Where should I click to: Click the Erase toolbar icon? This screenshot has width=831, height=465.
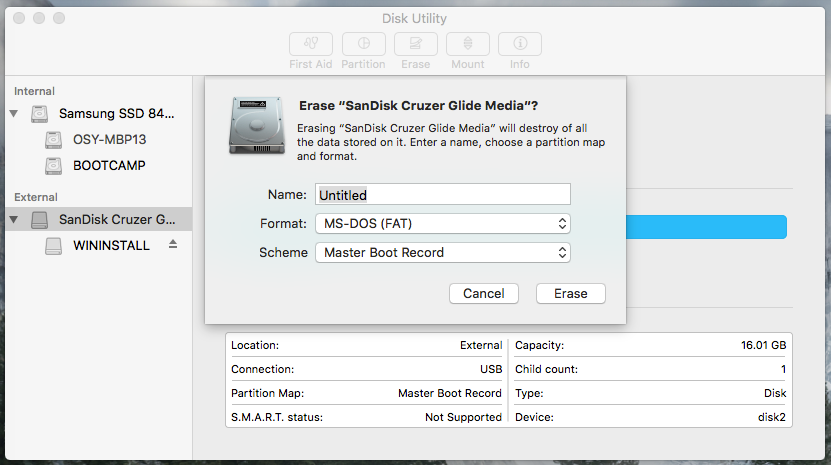tap(416, 44)
